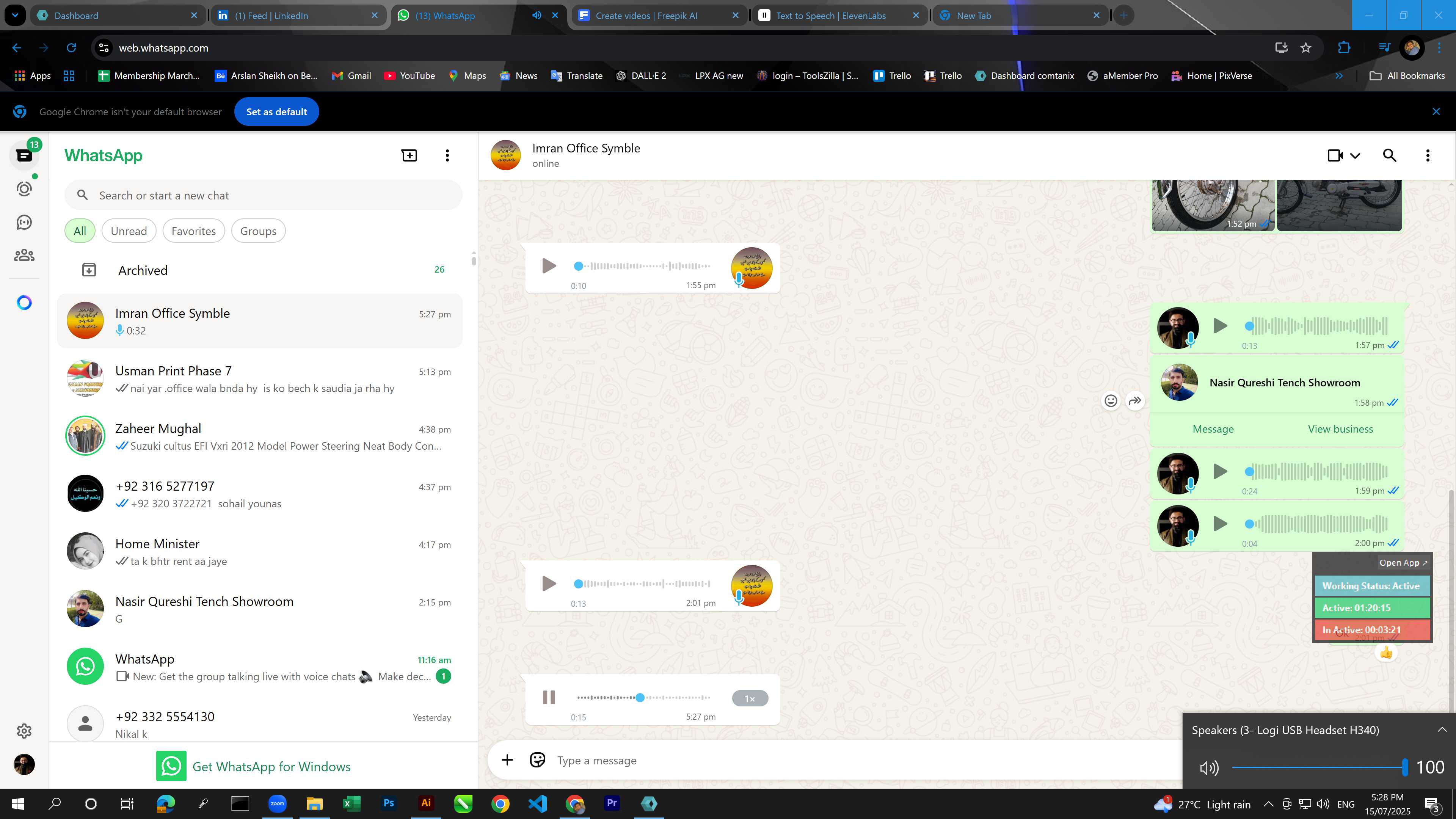Toggle speaker mute in volume flyout
This screenshot has height=819, width=1456.
[1209, 767]
